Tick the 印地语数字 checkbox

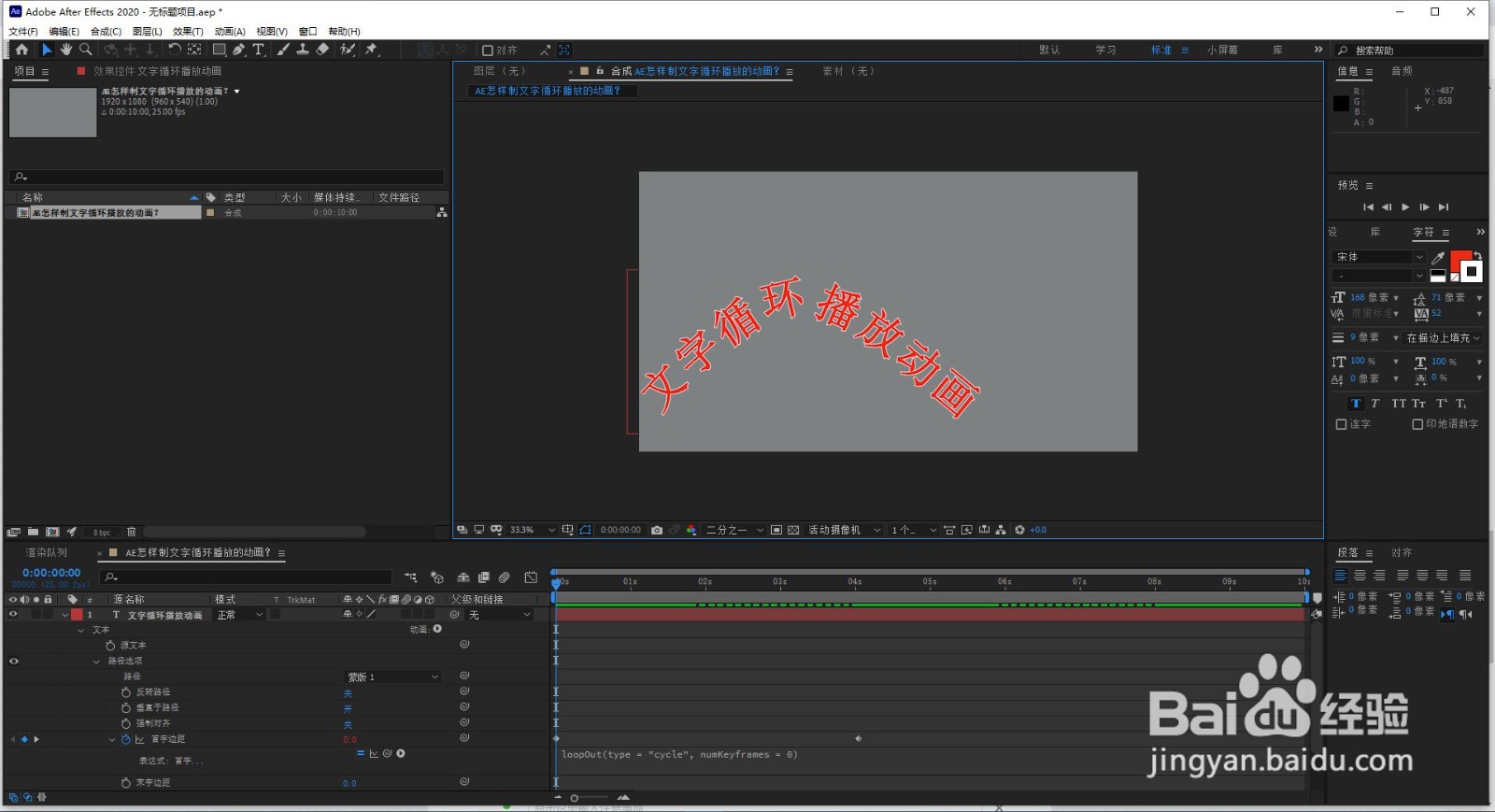tap(1417, 424)
